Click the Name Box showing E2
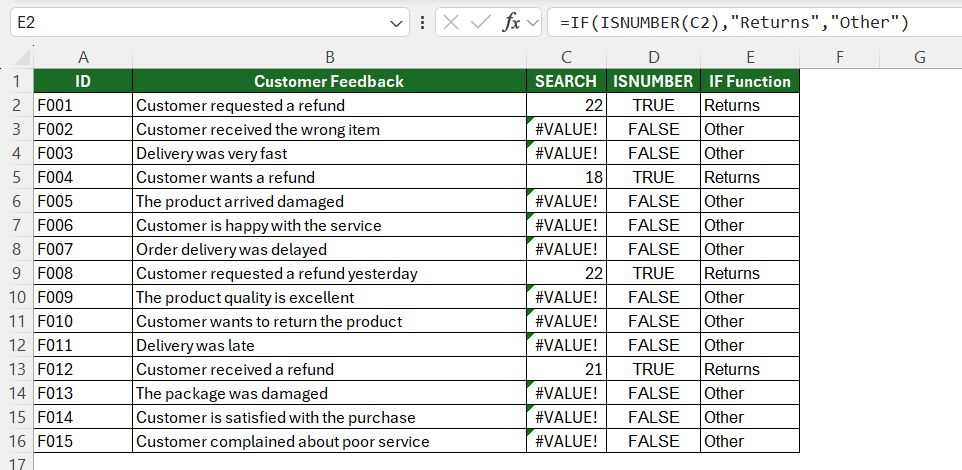The image size is (962, 470). point(209,23)
